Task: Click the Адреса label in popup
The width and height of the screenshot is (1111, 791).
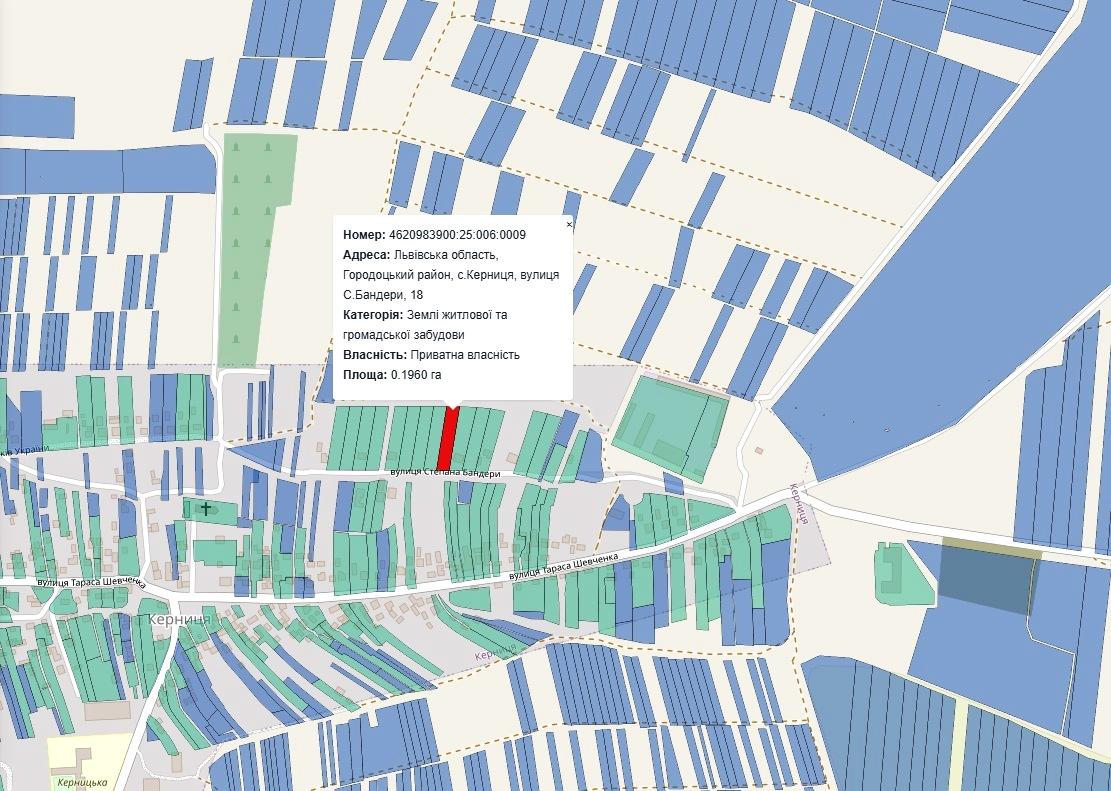Action: tap(363, 255)
